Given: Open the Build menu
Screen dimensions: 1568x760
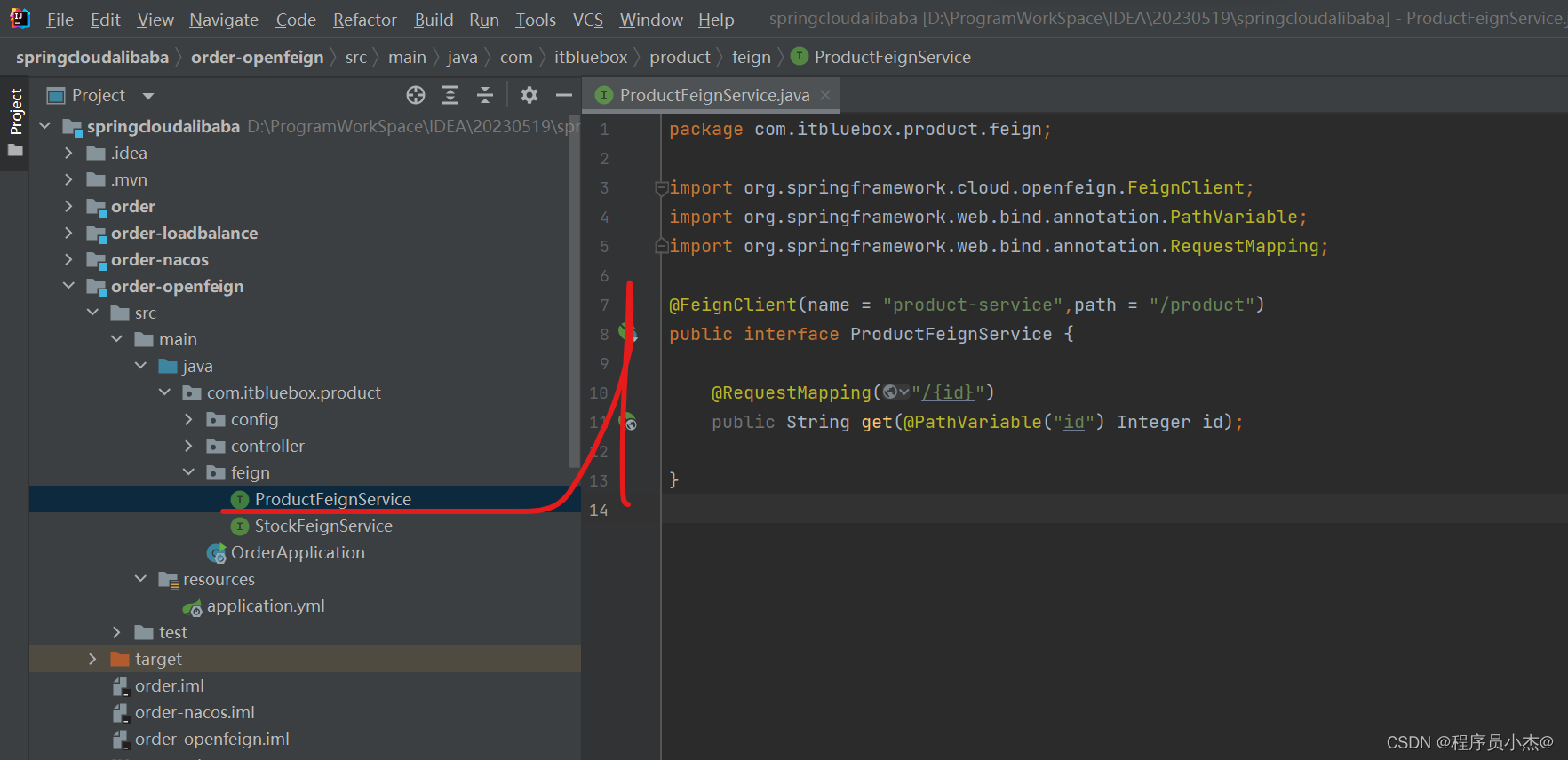Looking at the screenshot, I should pyautogui.click(x=434, y=20).
